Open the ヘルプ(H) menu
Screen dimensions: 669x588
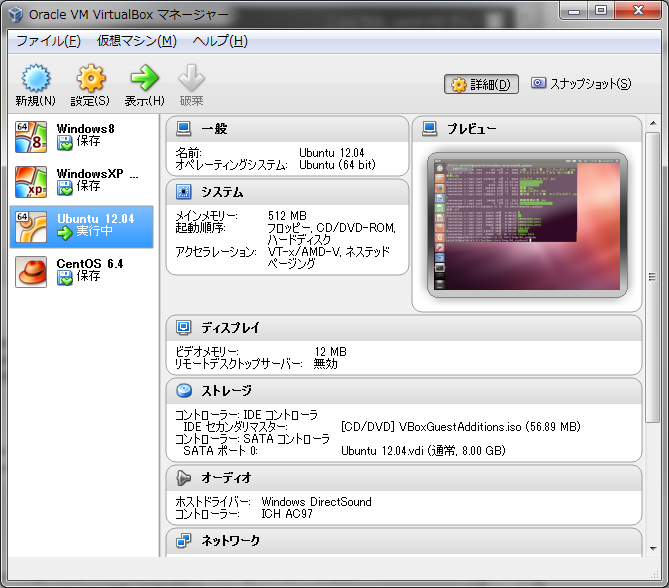point(220,41)
